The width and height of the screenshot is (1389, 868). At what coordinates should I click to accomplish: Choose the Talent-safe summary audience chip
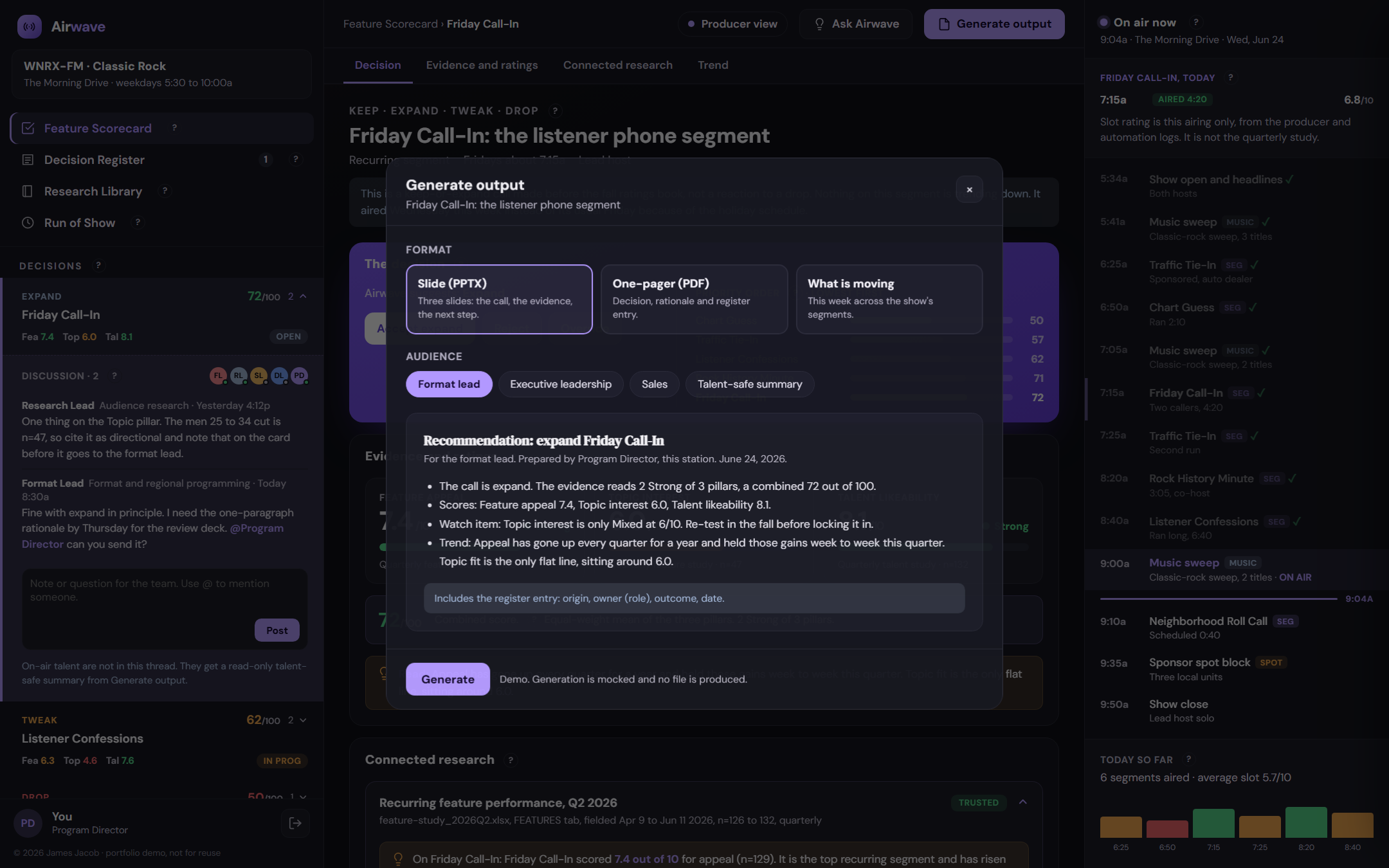click(750, 384)
